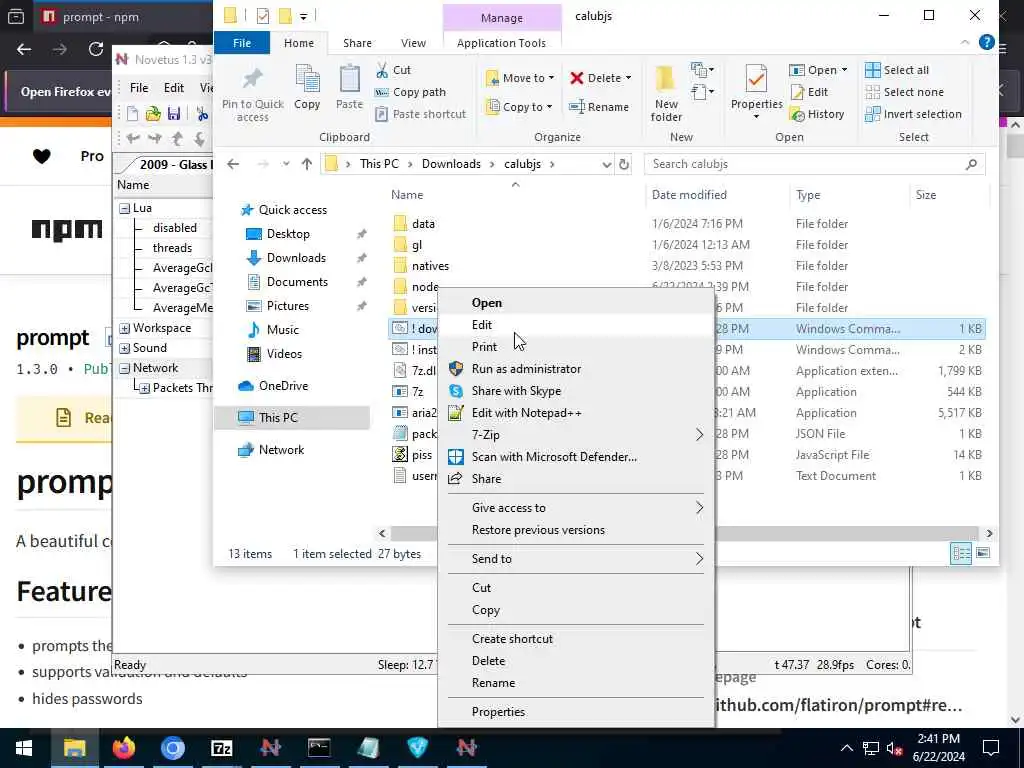Screen dimensions: 1024x768
Task: Open the Copy to dropdown
Action: pos(519,107)
